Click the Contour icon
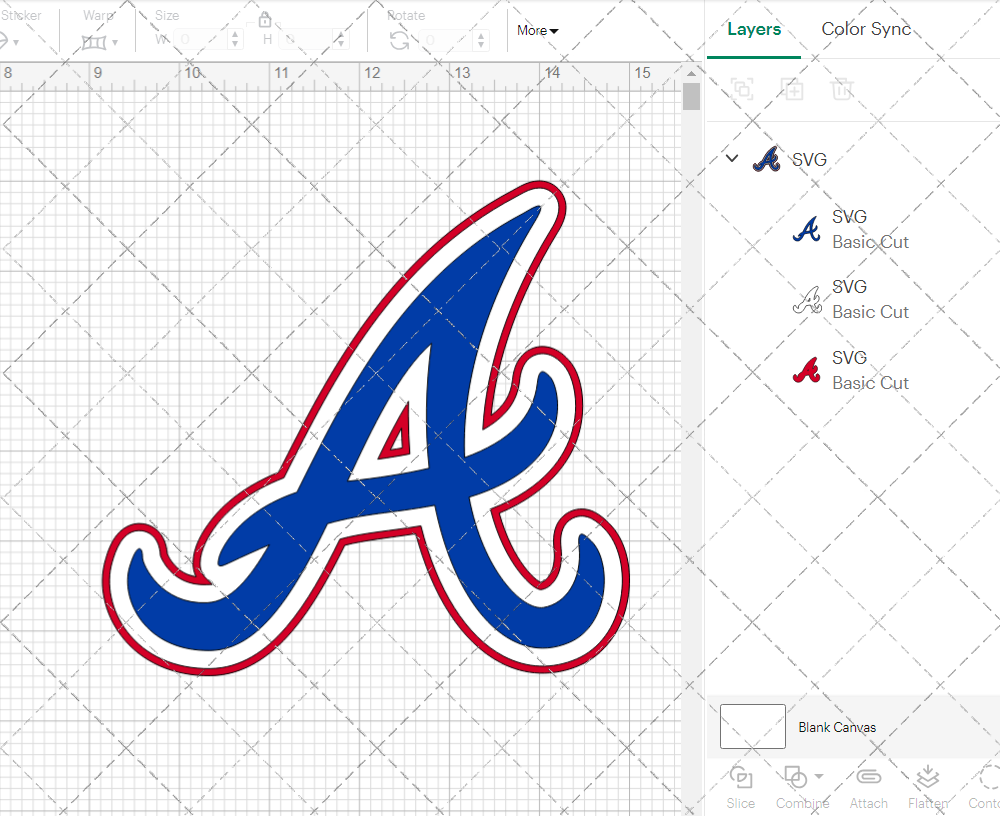The height and width of the screenshot is (816, 1000). [988, 778]
